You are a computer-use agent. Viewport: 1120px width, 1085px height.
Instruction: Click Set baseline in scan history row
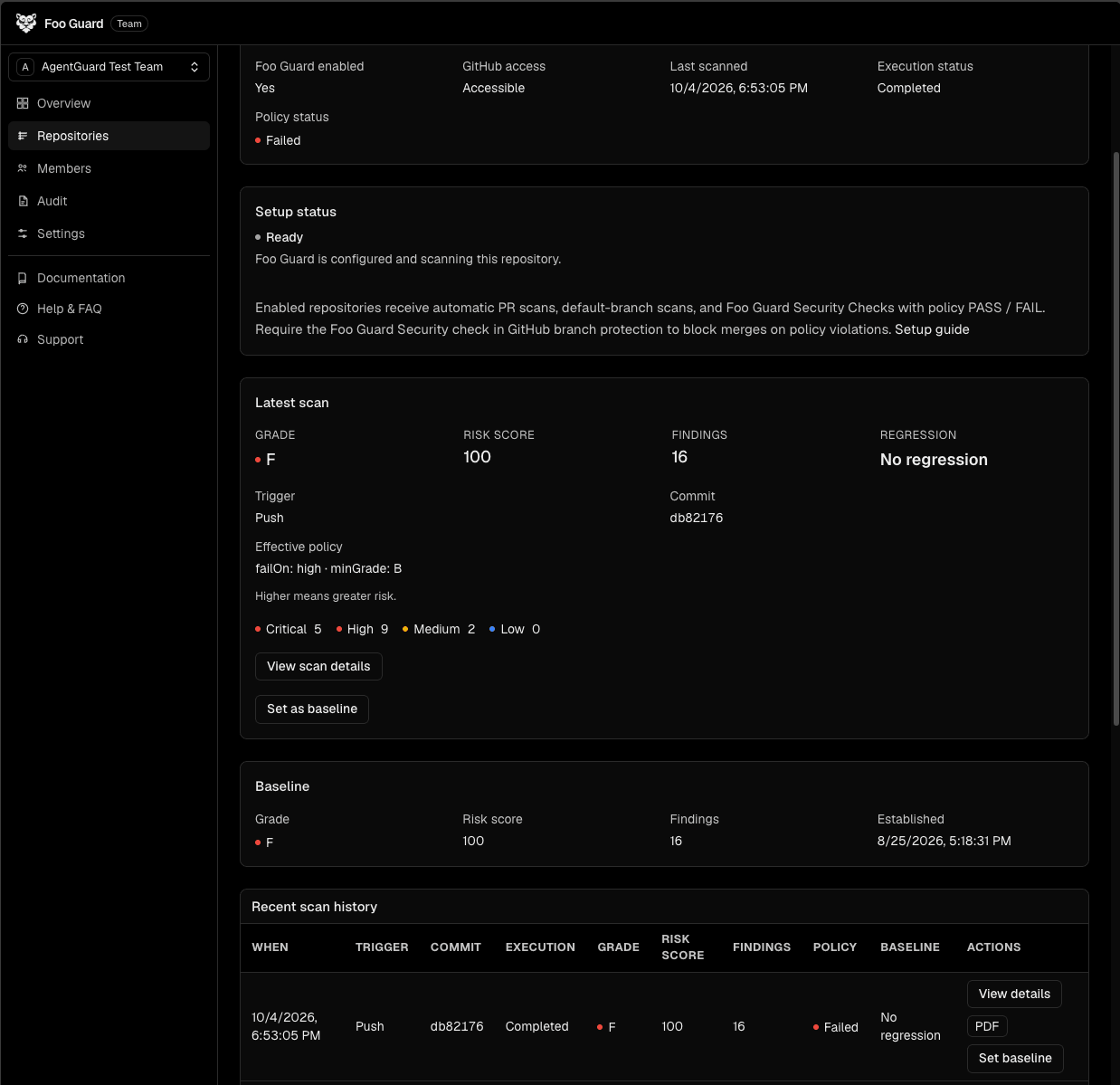coord(1015,1058)
